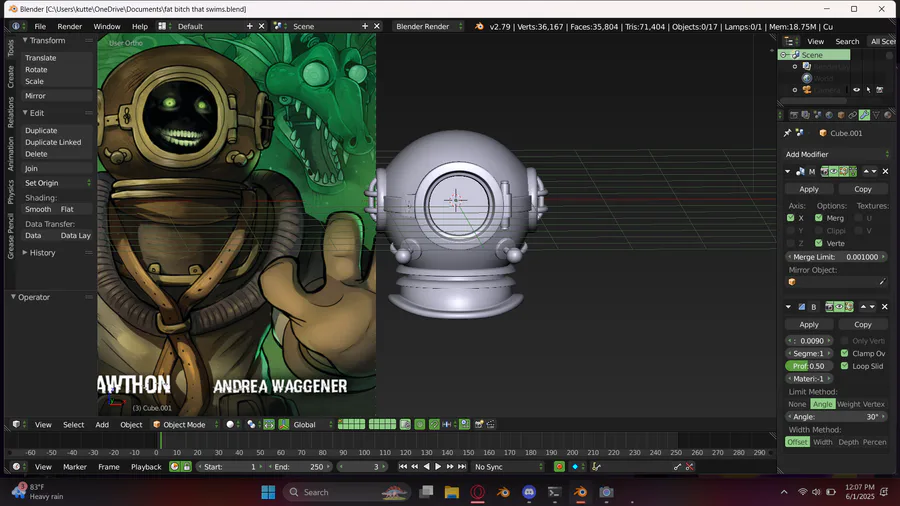Click the OpenGL render animation clapper icon
Image resolution: width=900 pixels, height=506 pixels.
pyautogui.click(x=491, y=425)
